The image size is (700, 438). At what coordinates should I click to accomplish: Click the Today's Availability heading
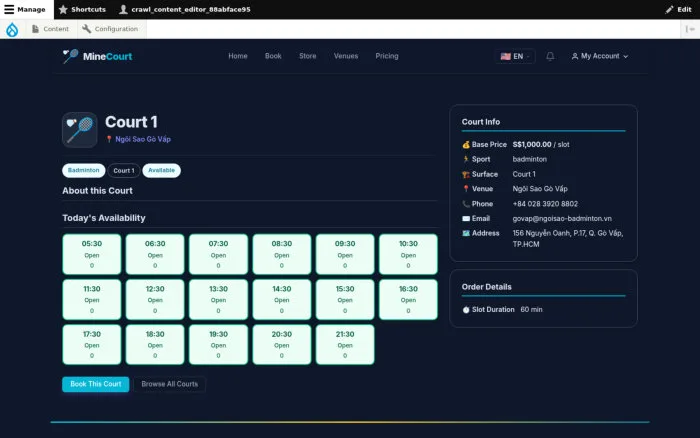pos(104,218)
